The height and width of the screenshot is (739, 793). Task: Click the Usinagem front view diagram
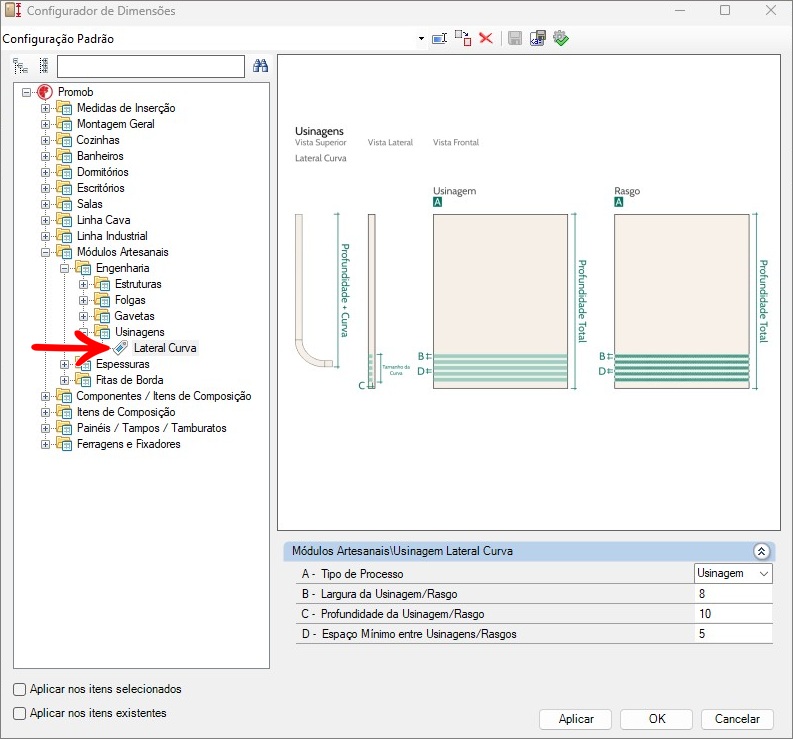(500, 301)
